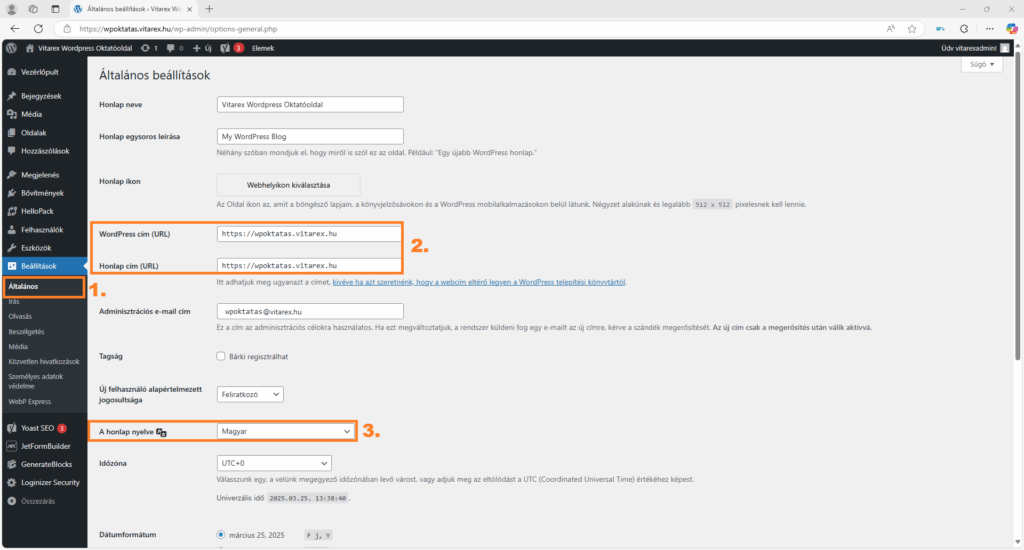Open the comments bubble icon in admin bar
Viewport: 1024px width, 550px height.
(171, 47)
